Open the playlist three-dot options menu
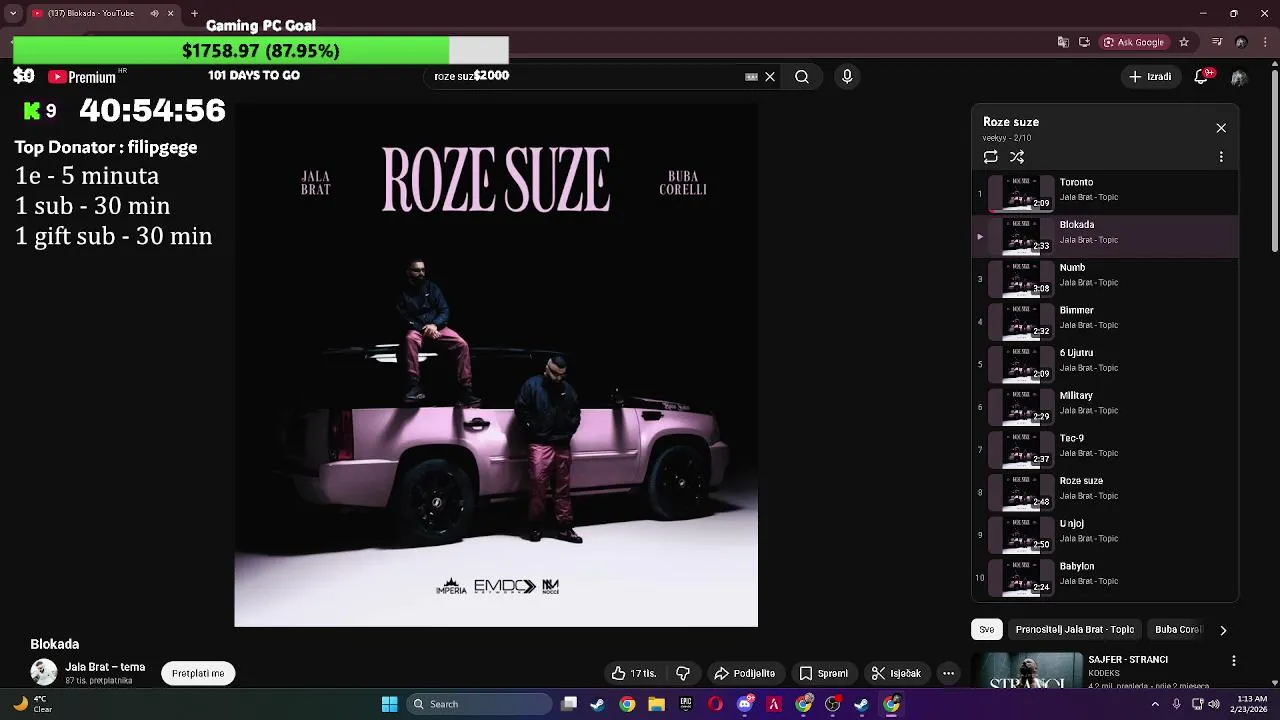The image size is (1280, 720). pos(1221,157)
